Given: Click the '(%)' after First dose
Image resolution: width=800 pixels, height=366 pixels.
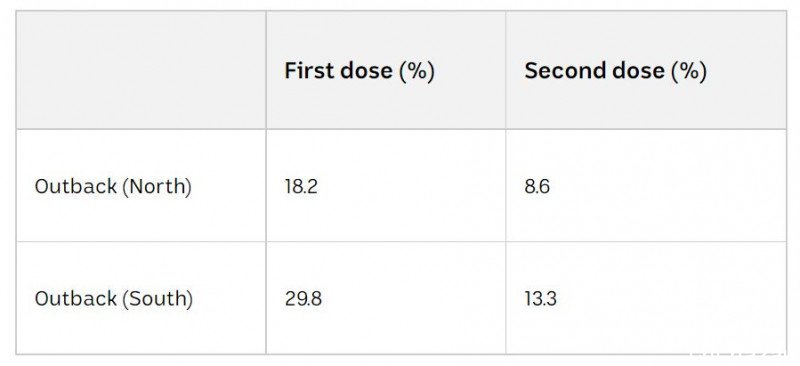Looking at the screenshot, I should tap(417, 71).
